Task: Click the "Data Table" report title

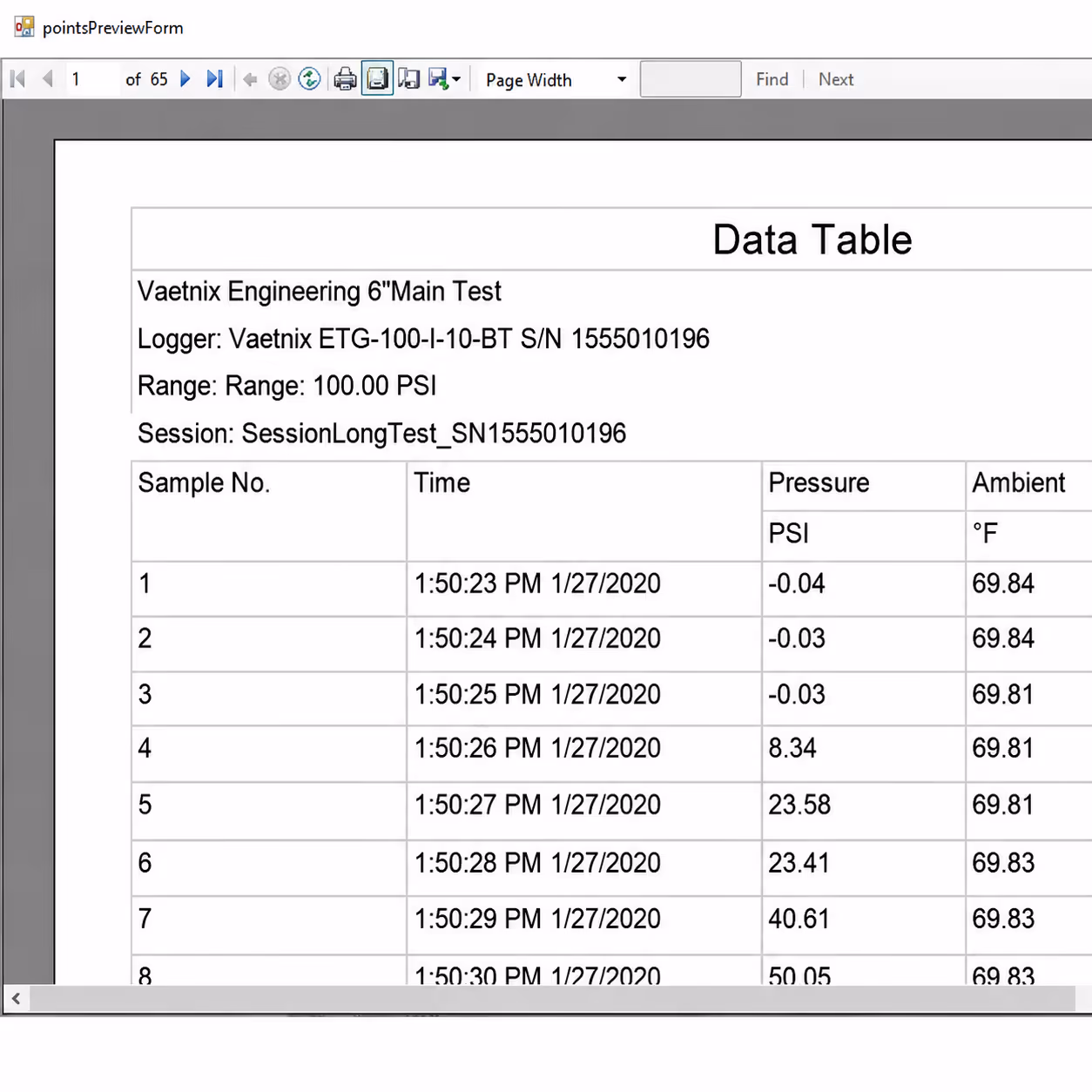Action: 812,239
